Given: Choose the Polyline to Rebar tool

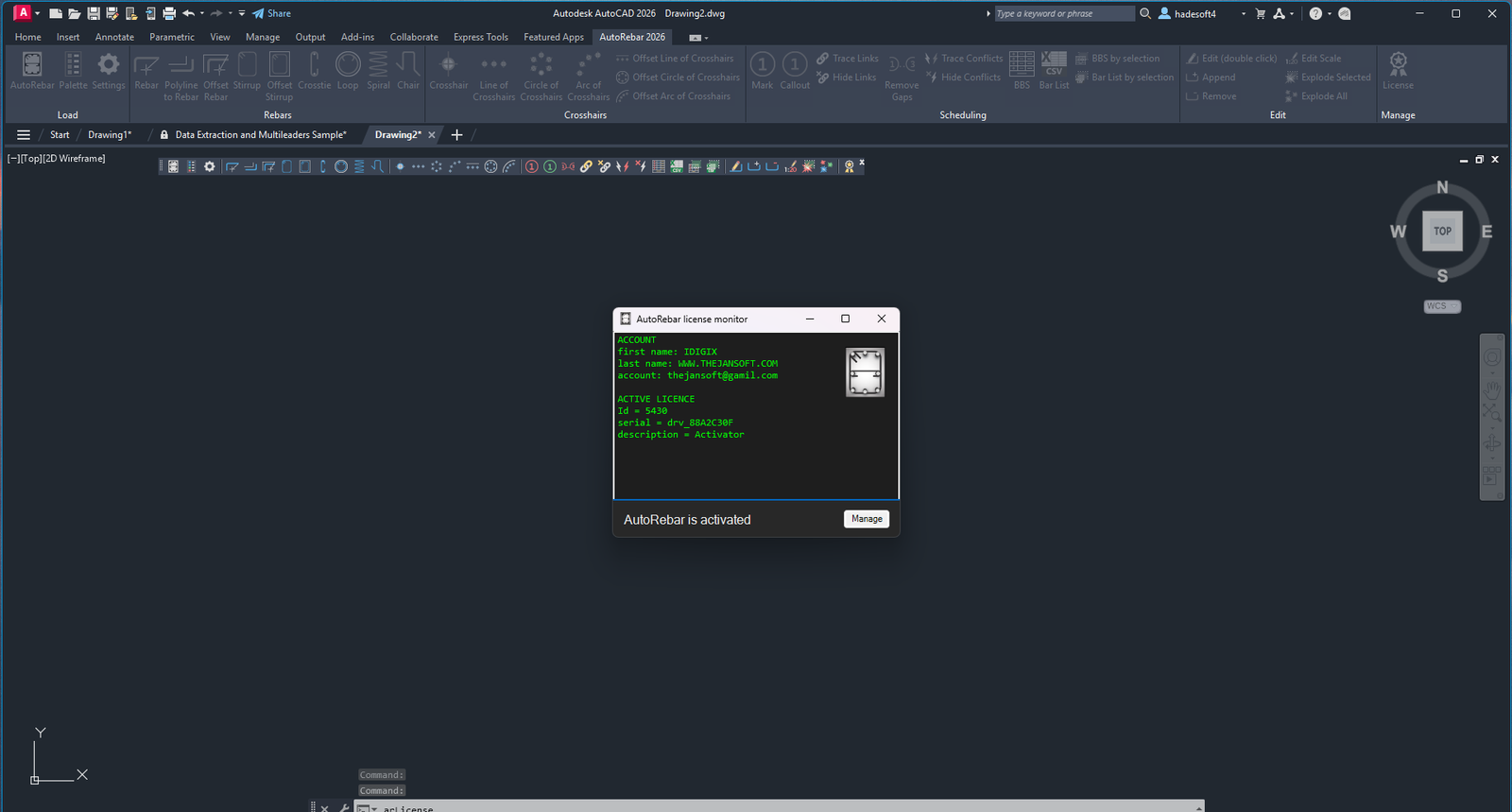Looking at the screenshot, I should click(181, 77).
